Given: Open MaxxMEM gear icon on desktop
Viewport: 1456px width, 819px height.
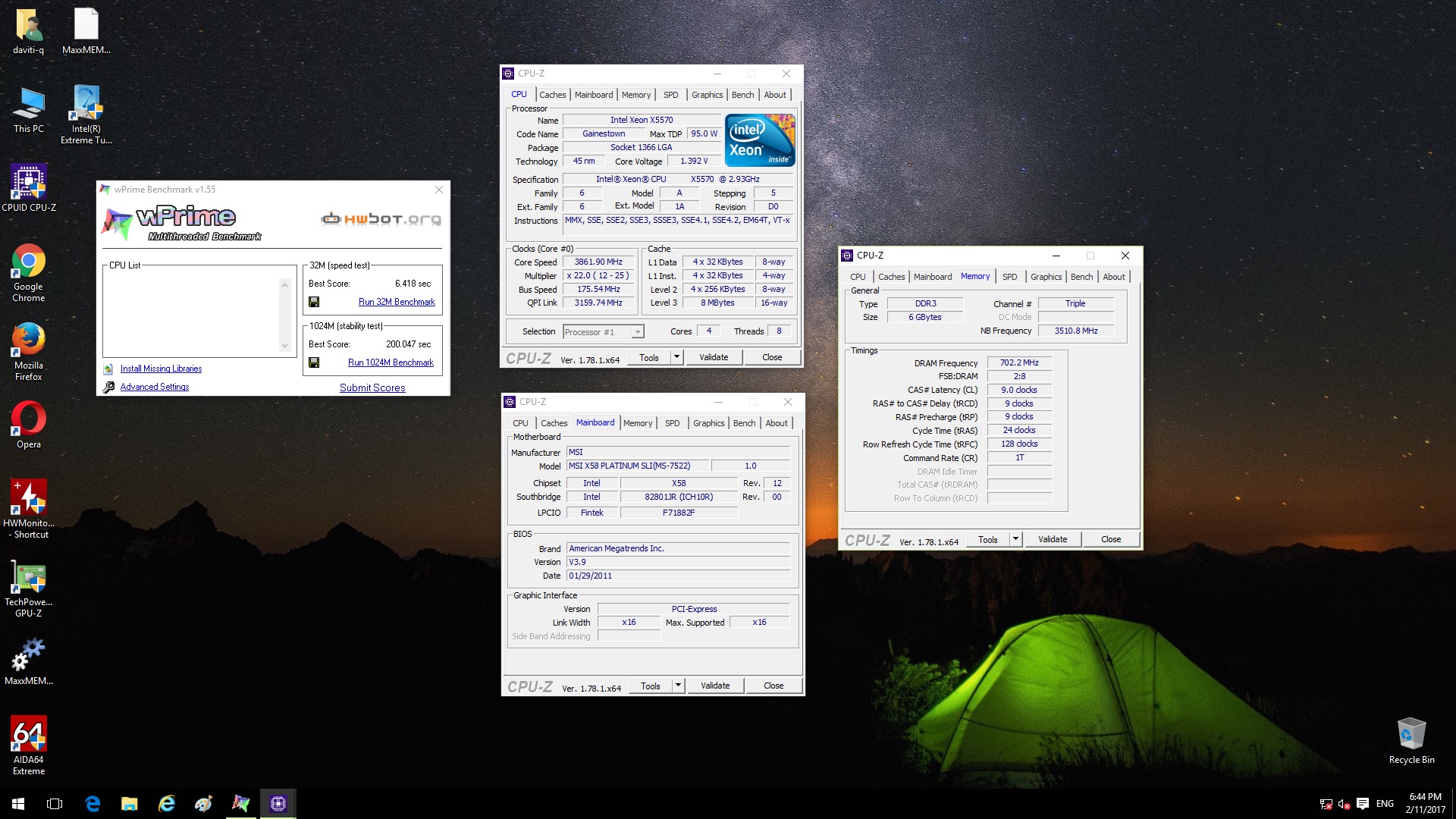Looking at the screenshot, I should (29, 661).
